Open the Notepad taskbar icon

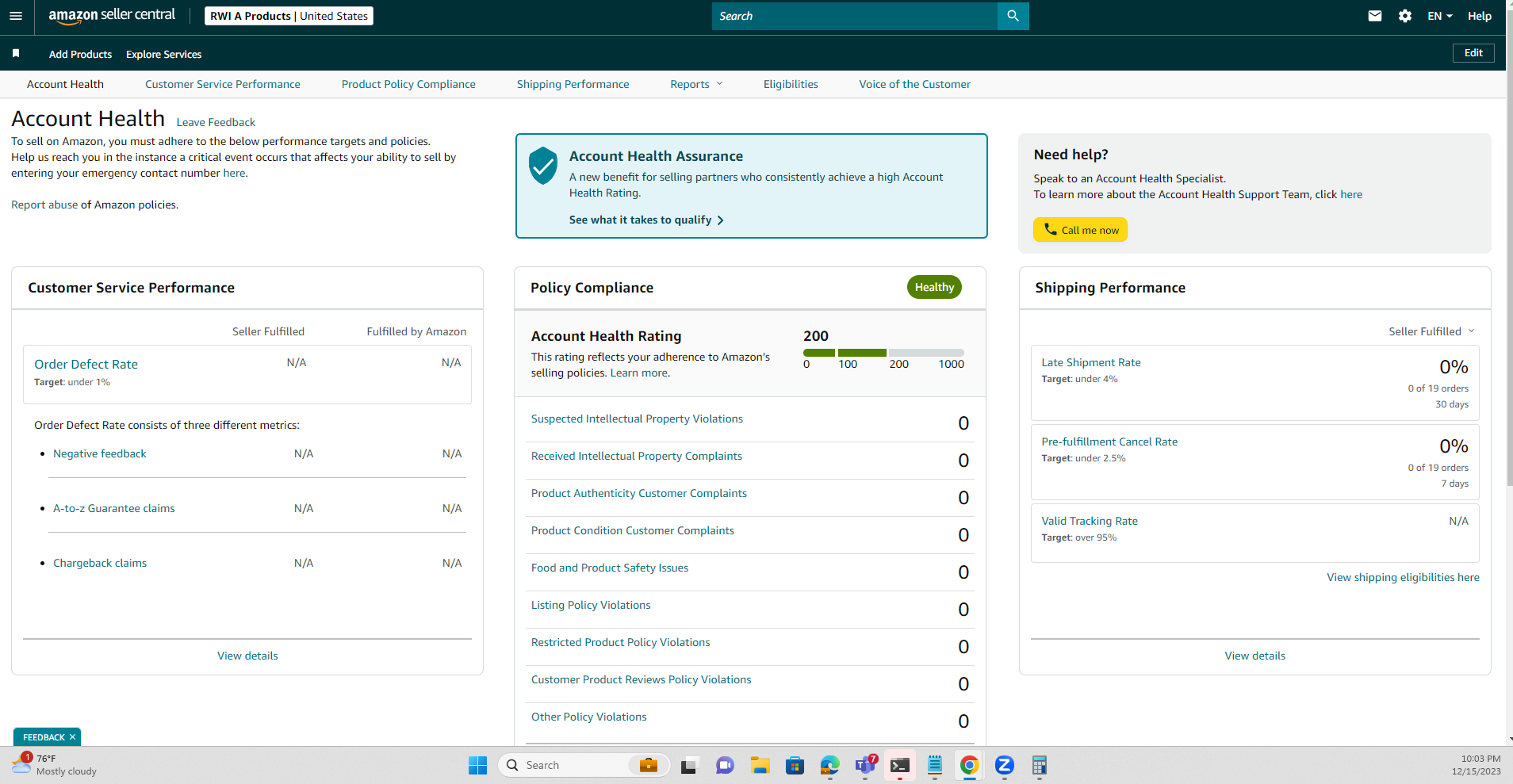pos(935,765)
